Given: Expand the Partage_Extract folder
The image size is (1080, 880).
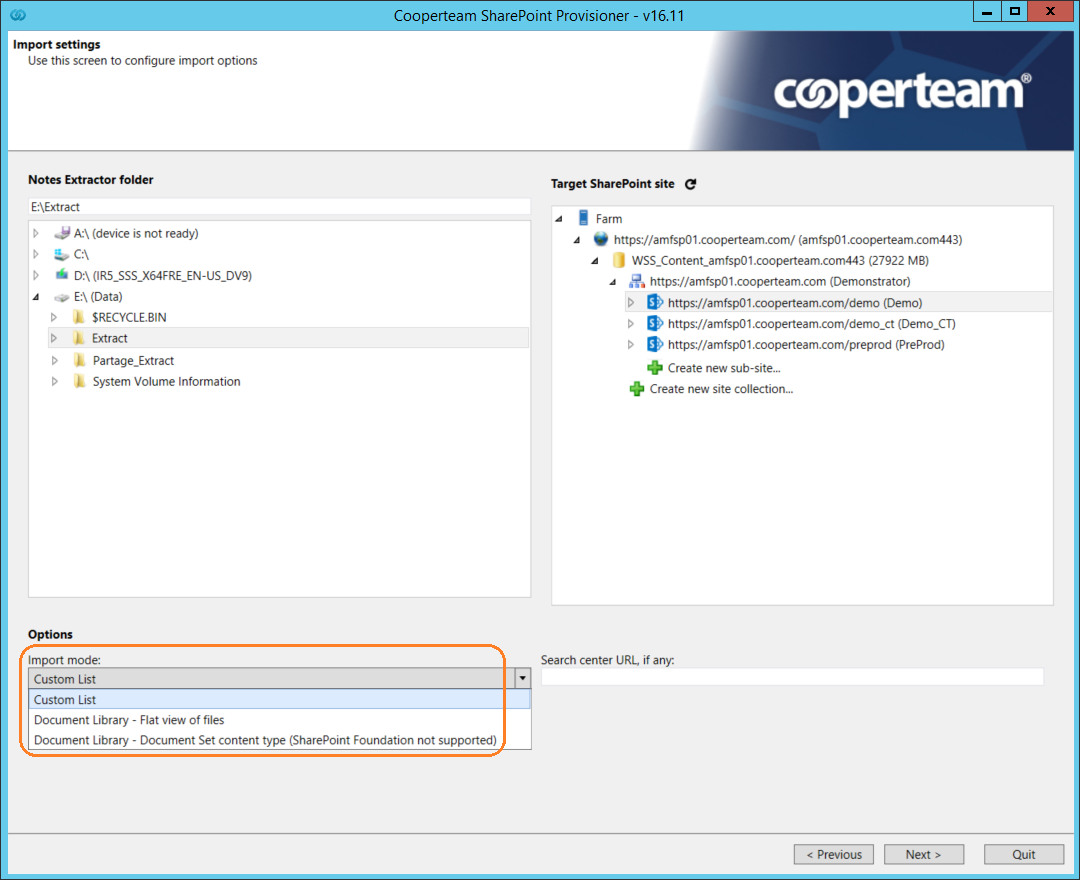Looking at the screenshot, I should [54, 359].
